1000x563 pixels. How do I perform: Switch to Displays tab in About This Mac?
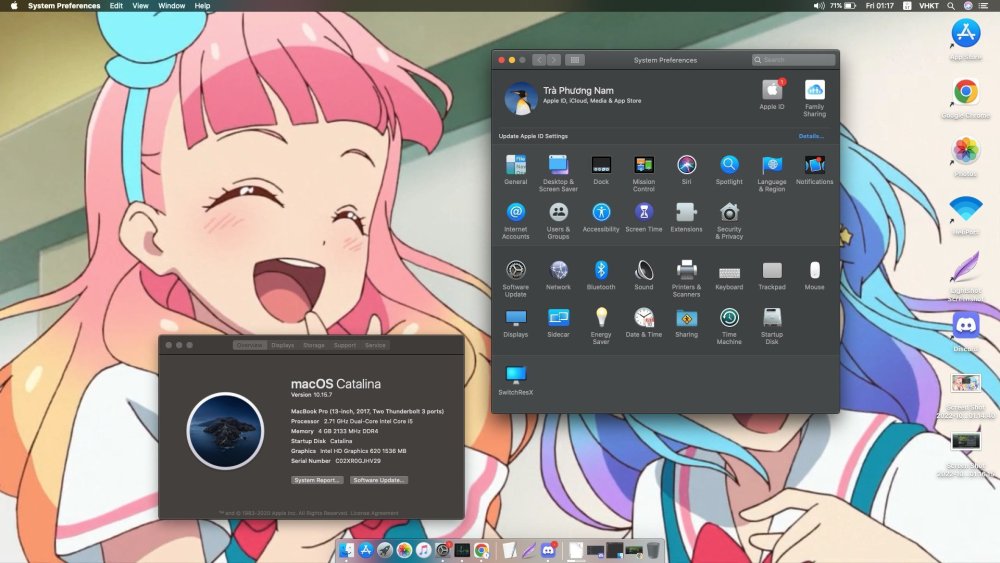pos(283,345)
